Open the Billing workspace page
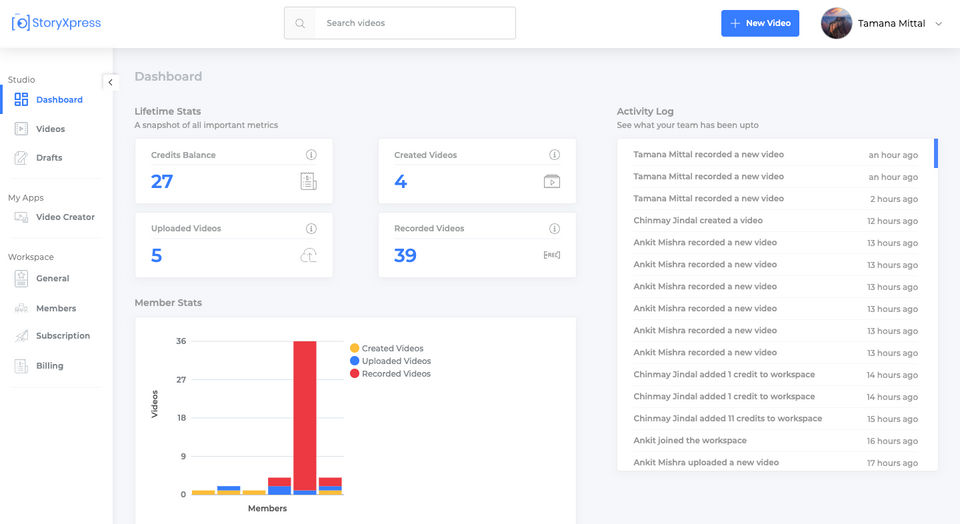 pos(49,366)
